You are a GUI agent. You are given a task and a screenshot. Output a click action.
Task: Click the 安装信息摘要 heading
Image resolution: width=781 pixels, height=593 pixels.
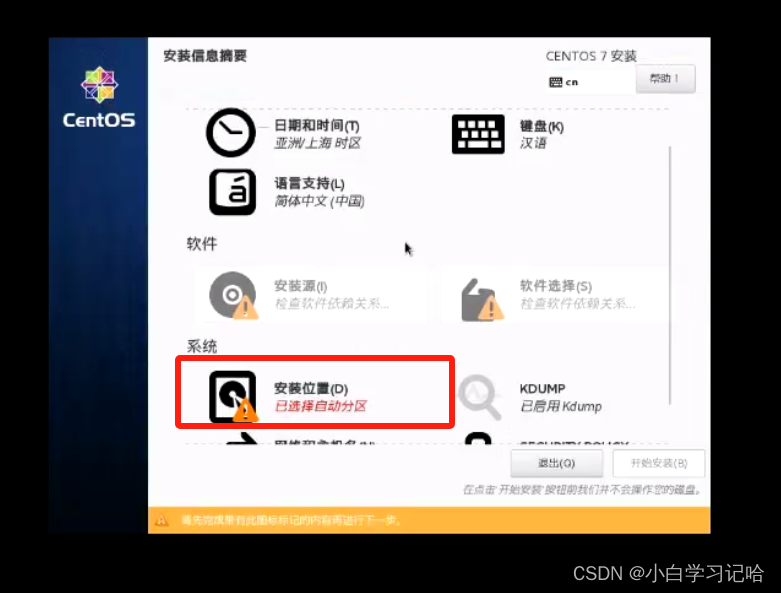point(205,56)
